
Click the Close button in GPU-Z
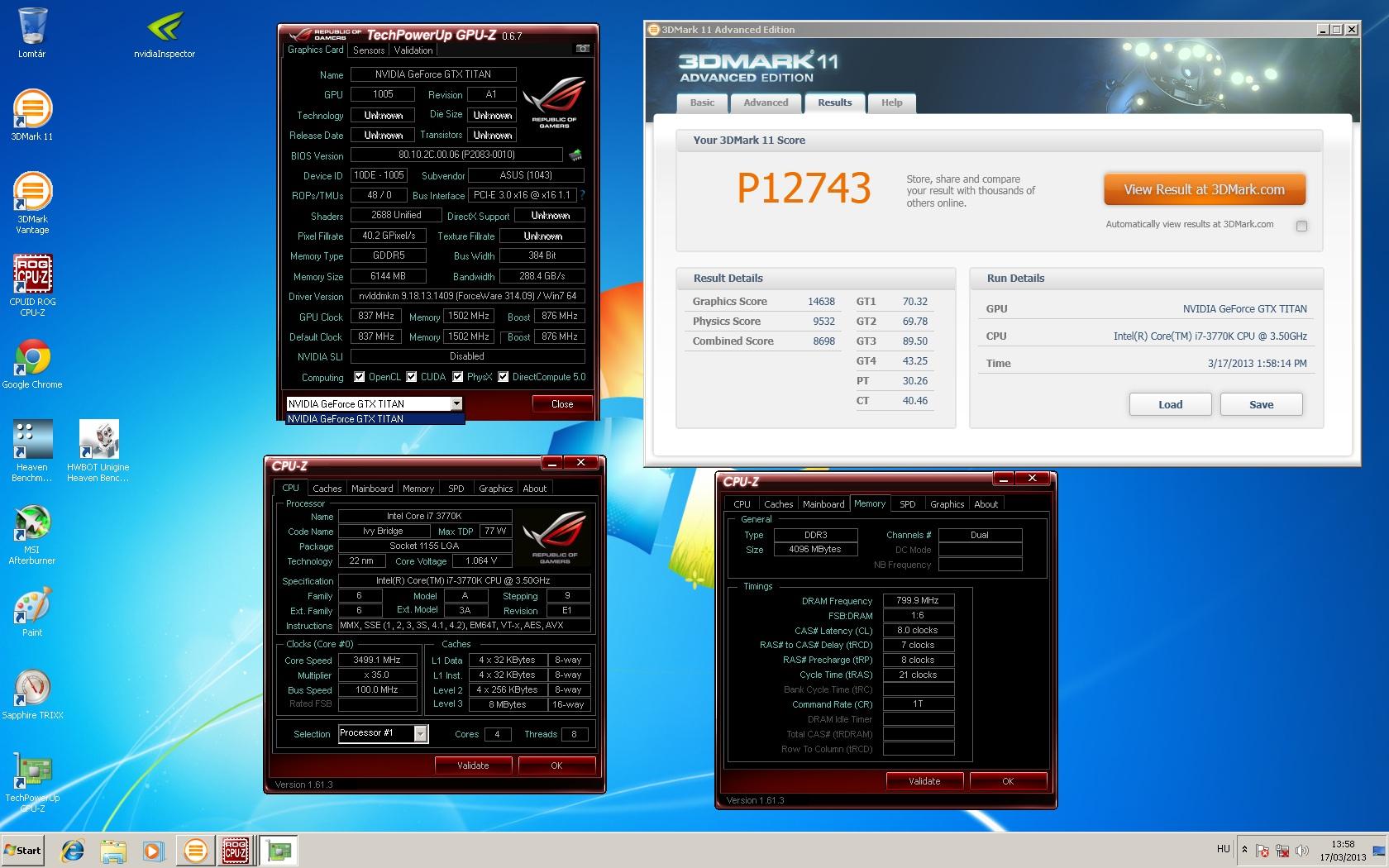tap(562, 404)
